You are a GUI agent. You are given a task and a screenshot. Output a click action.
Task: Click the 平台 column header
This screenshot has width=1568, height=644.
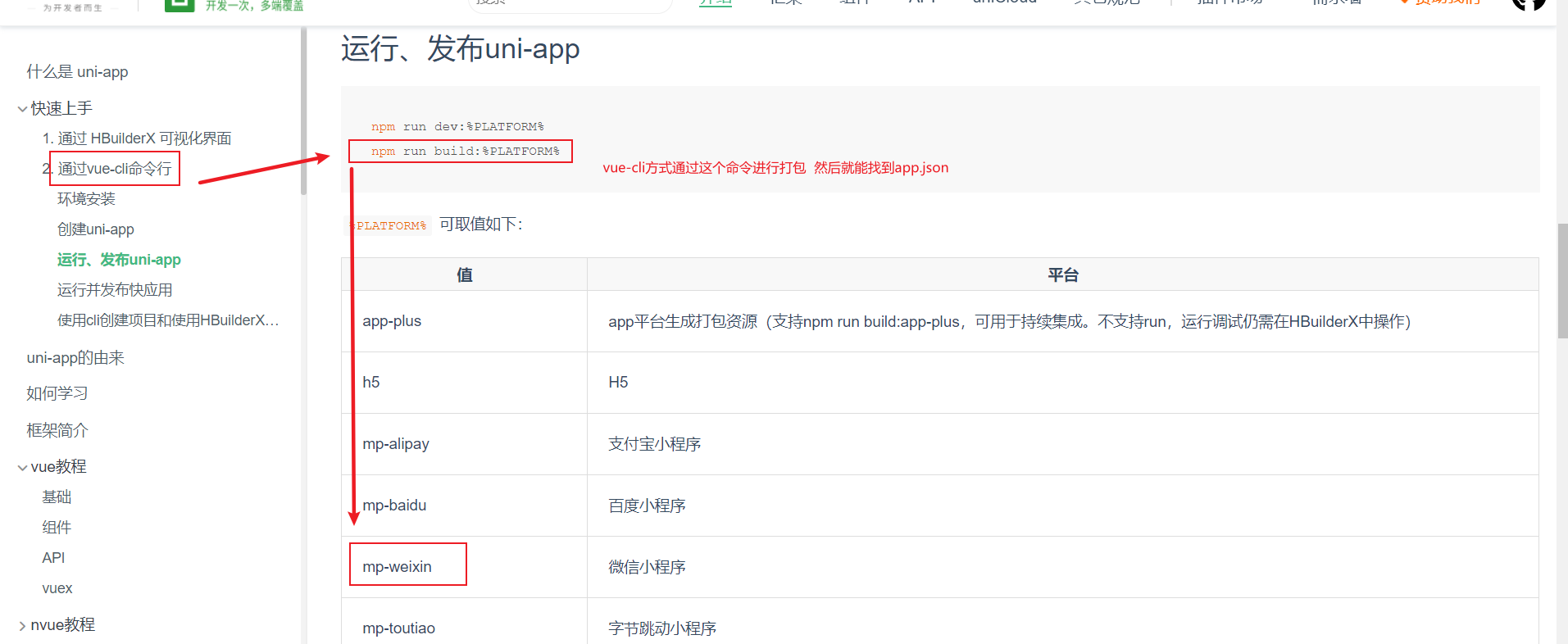click(1063, 274)
